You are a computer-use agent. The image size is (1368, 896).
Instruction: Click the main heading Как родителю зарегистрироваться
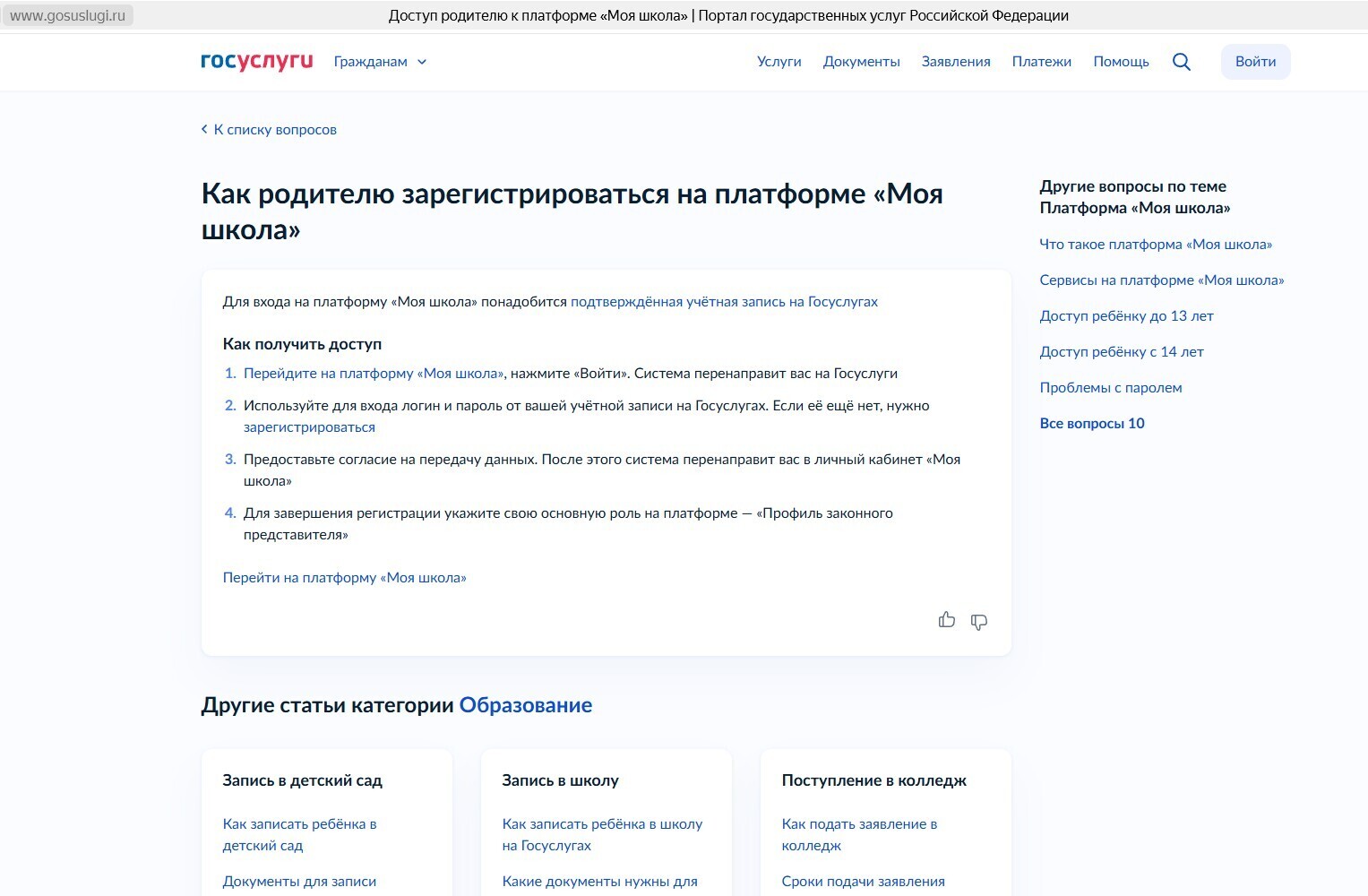(x=572, y=211)
